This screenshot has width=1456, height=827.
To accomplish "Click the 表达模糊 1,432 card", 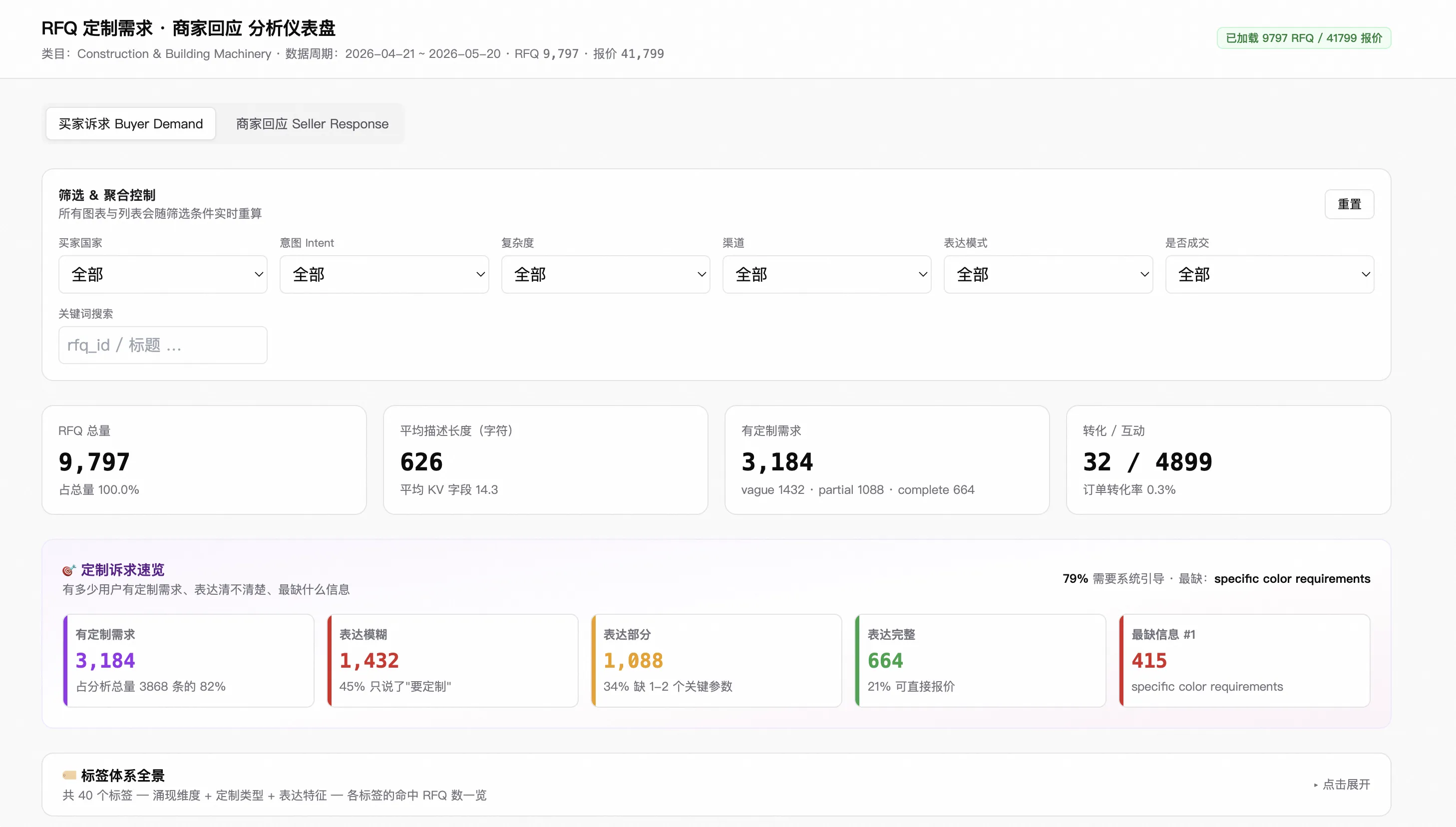I will [x=452, y=661].
